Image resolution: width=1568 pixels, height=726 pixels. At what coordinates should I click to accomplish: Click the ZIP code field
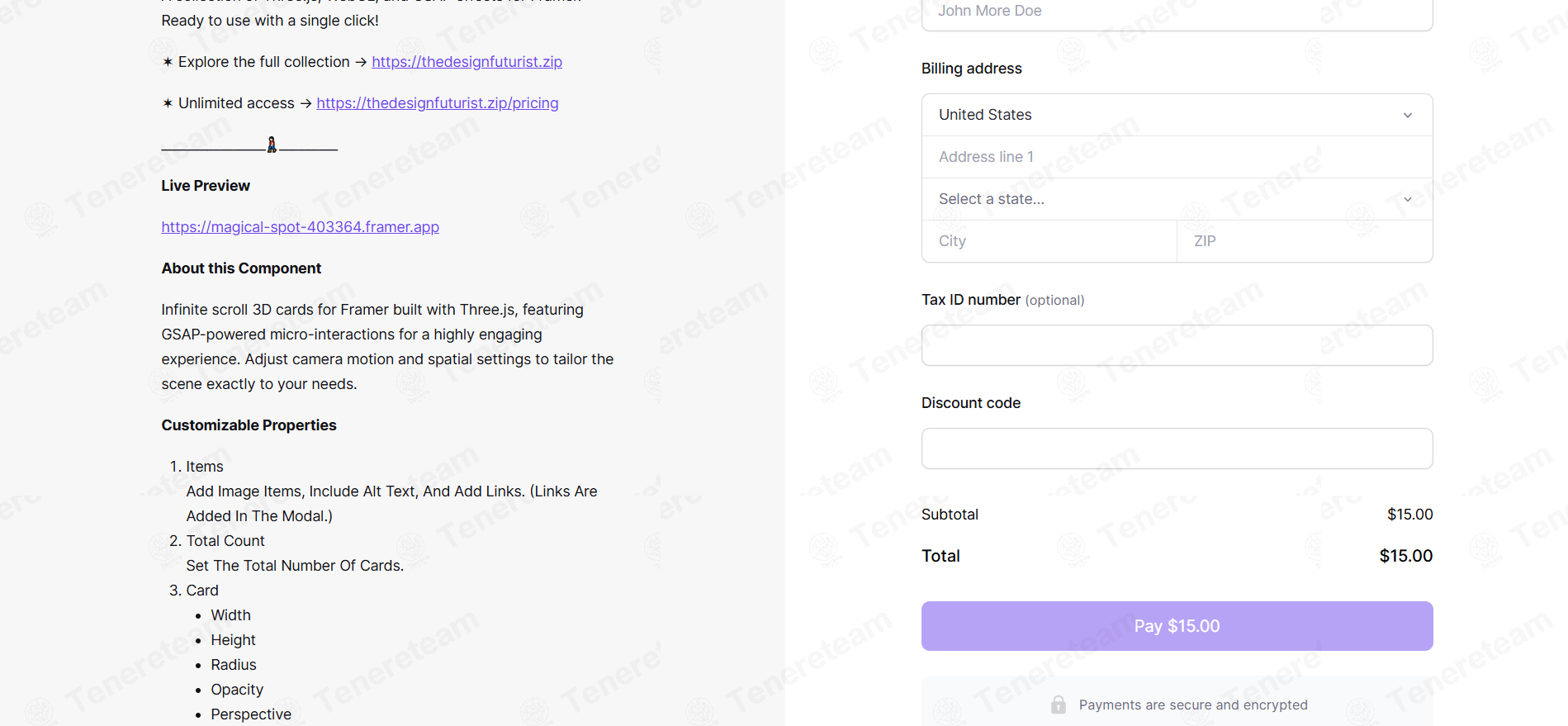[1305, 241]
